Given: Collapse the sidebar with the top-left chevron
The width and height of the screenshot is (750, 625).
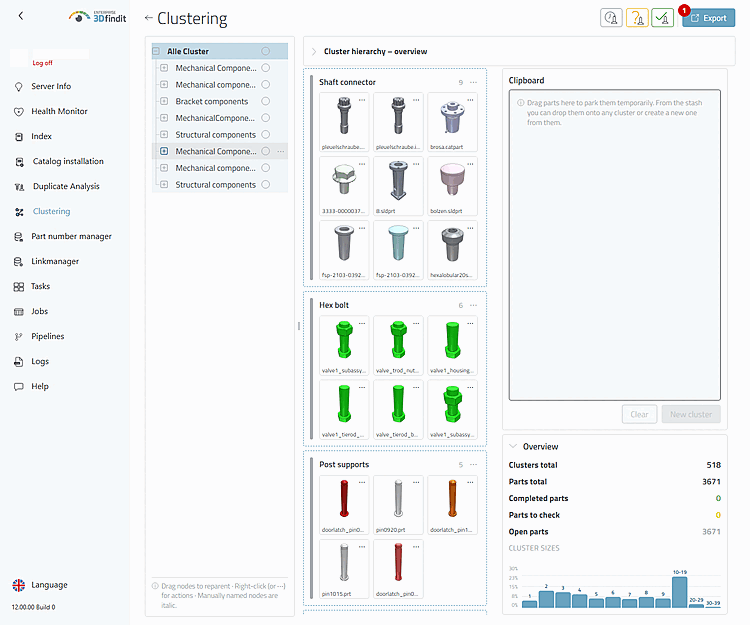Looking at the screenshot, I should click(21, 16).
